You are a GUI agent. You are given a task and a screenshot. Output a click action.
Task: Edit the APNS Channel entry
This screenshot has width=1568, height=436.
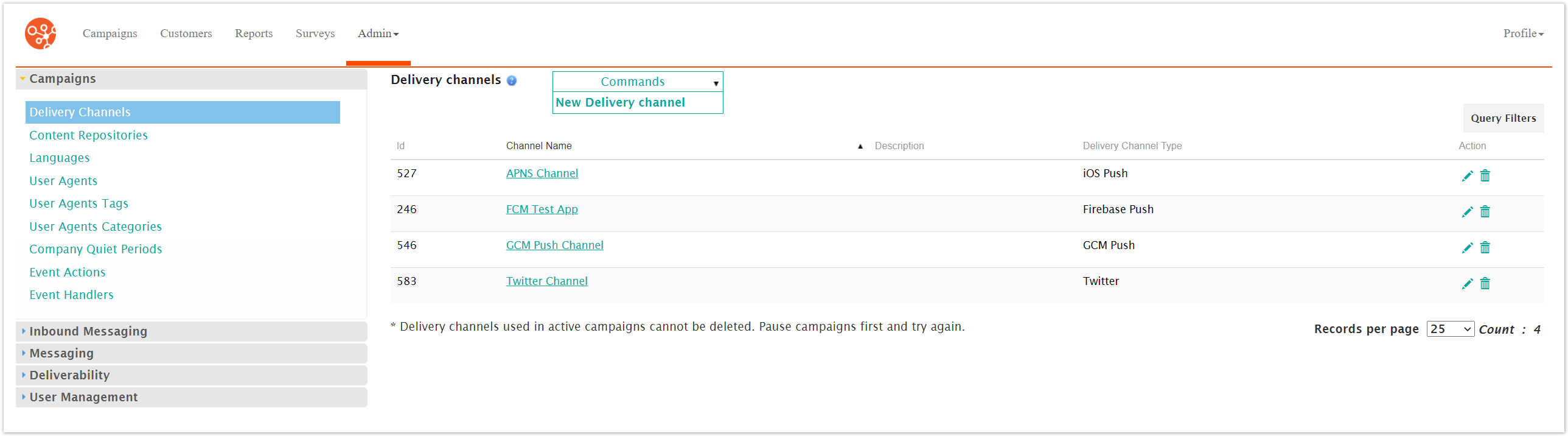tap(1468, 175)
